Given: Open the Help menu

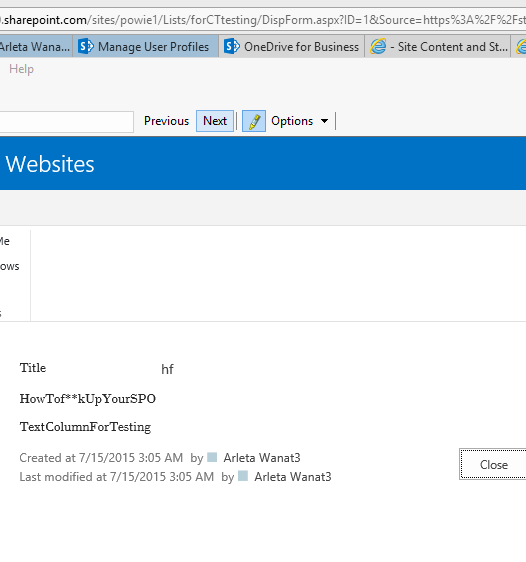Looking at the screenshot, I should pyautogui.click(x=21, y=69).
